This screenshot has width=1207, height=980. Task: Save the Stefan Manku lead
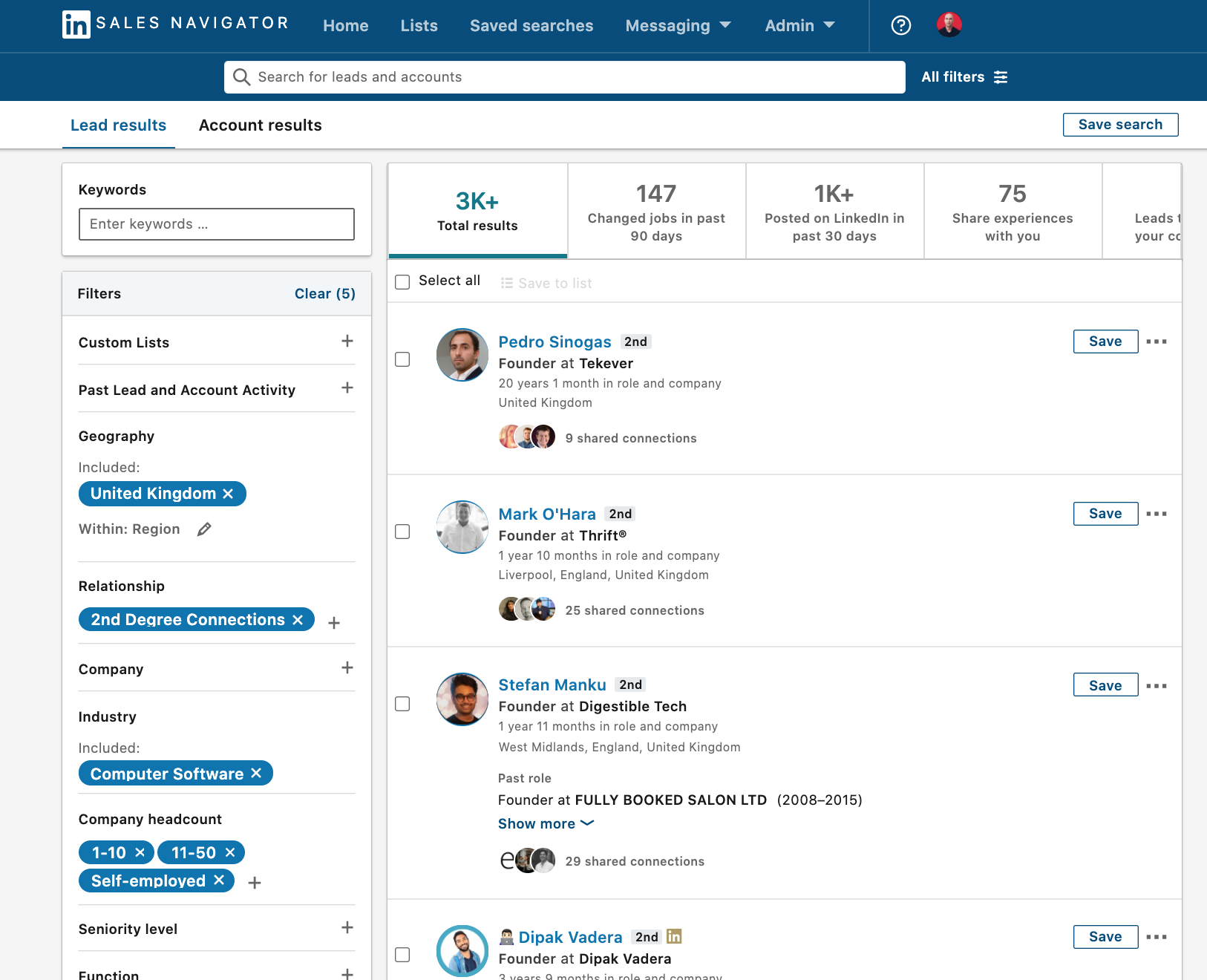(1105, 686)
